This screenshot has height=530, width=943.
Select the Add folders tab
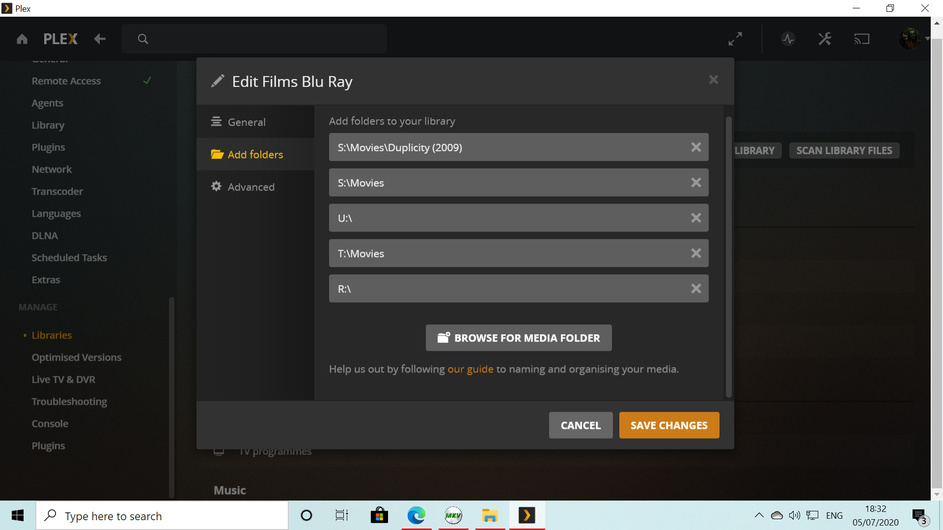click(x=256, y=155)
